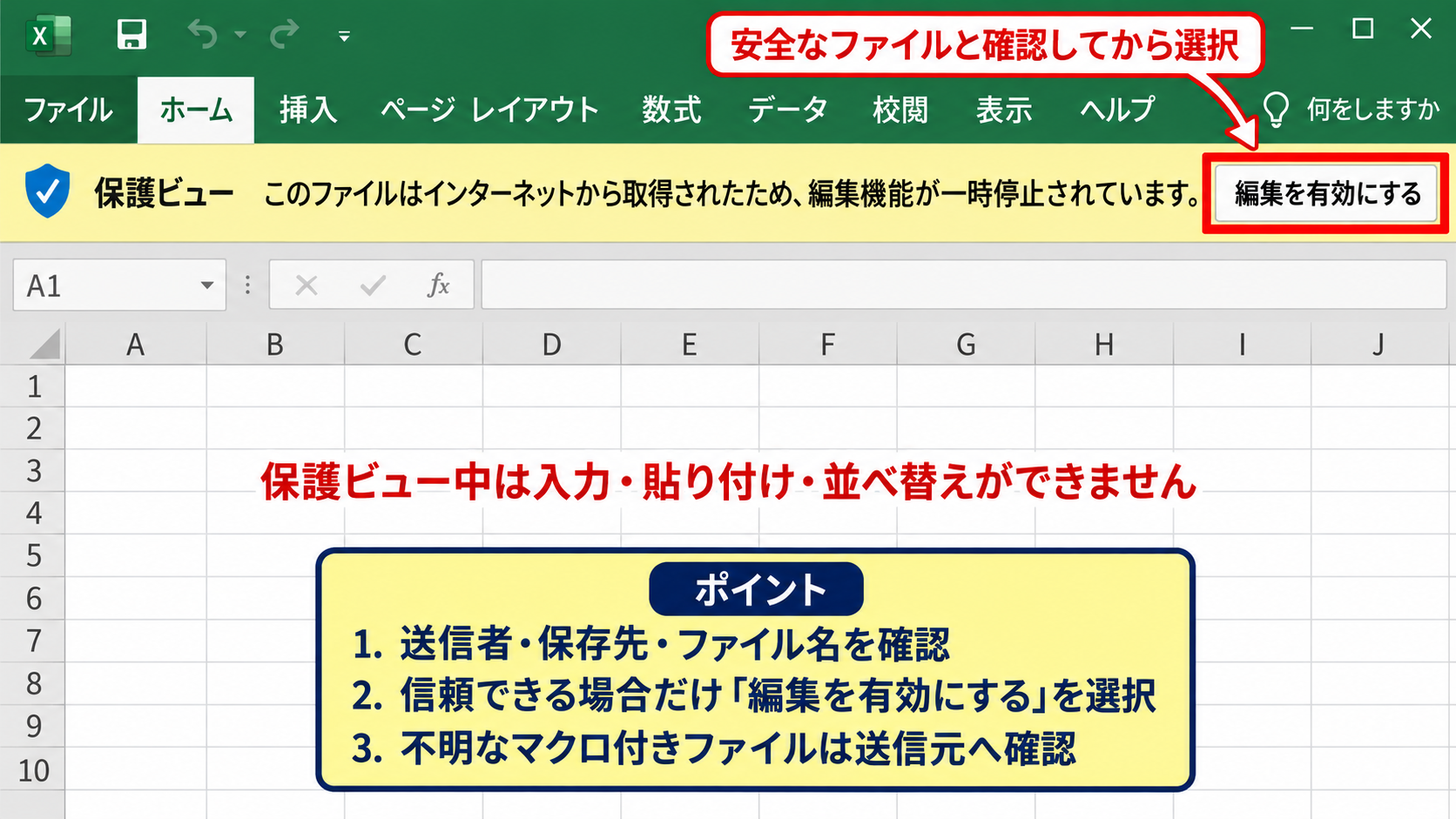This screenshot has height=819, width=1456.
Task: Click the formula bar enter checkmark icon
Action: 373,285
